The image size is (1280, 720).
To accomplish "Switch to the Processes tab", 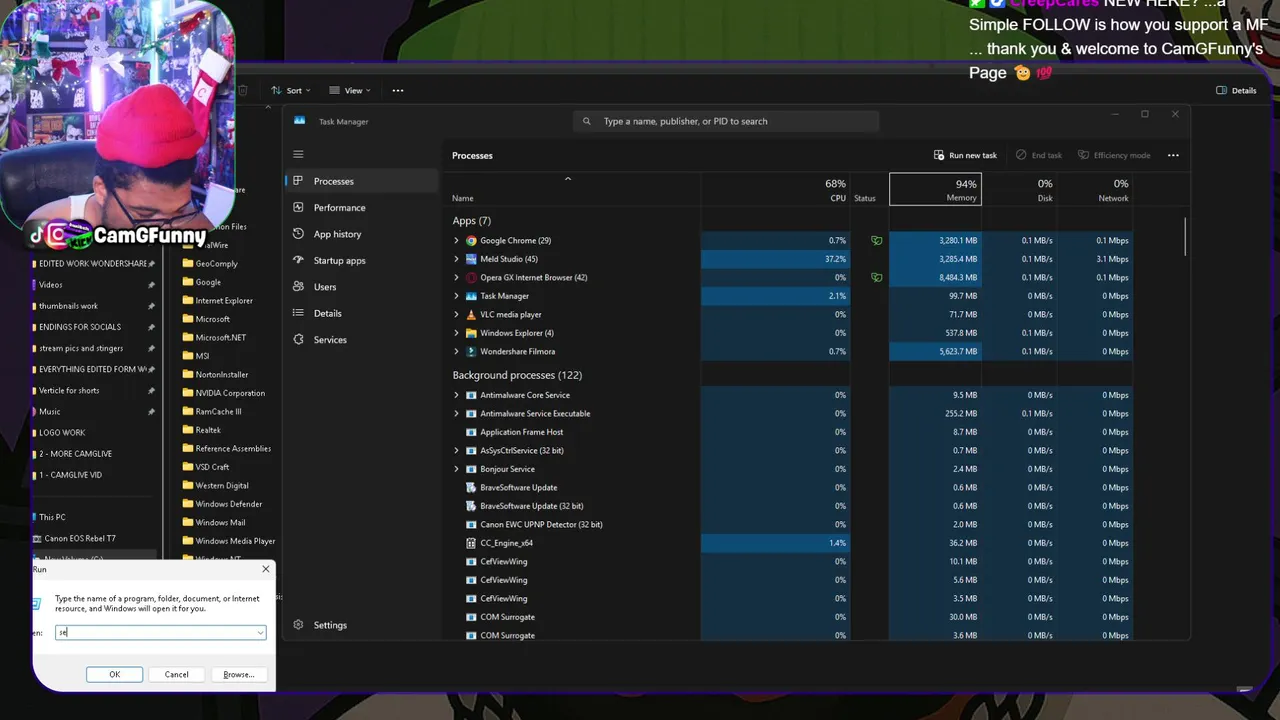I will click(362, 181).
